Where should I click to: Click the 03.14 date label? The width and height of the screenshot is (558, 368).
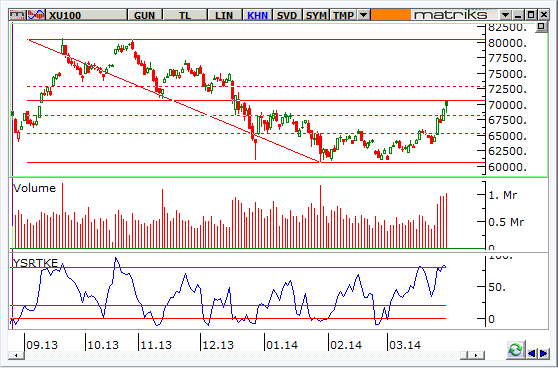click(x=405, y=345)
